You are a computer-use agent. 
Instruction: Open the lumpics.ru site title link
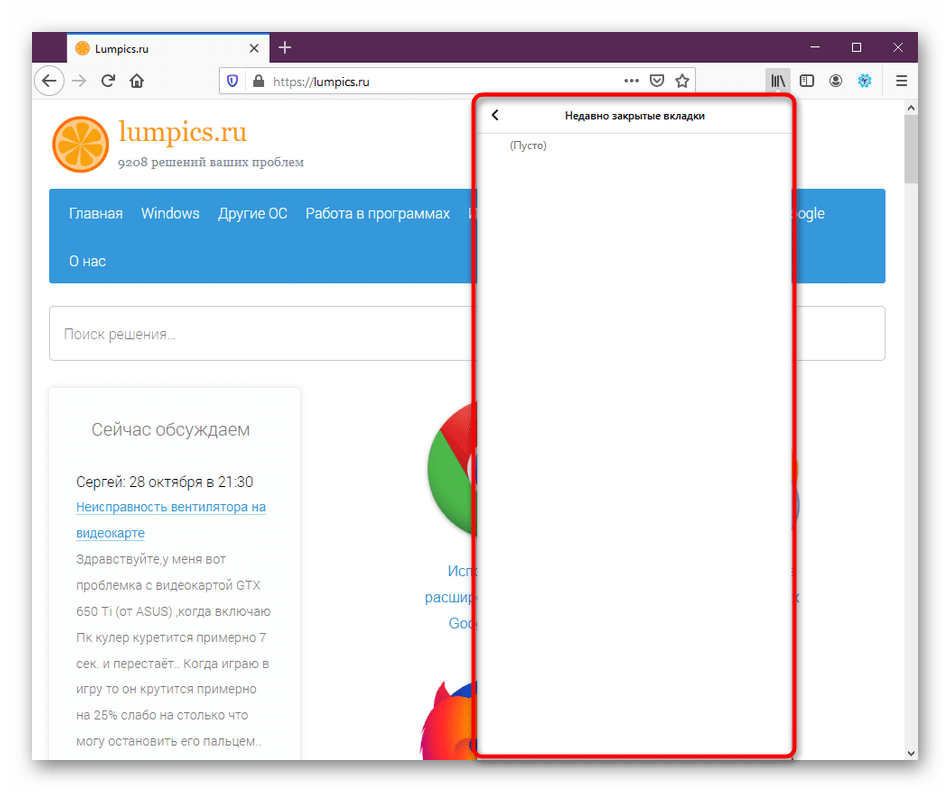[x=182, y=131]
